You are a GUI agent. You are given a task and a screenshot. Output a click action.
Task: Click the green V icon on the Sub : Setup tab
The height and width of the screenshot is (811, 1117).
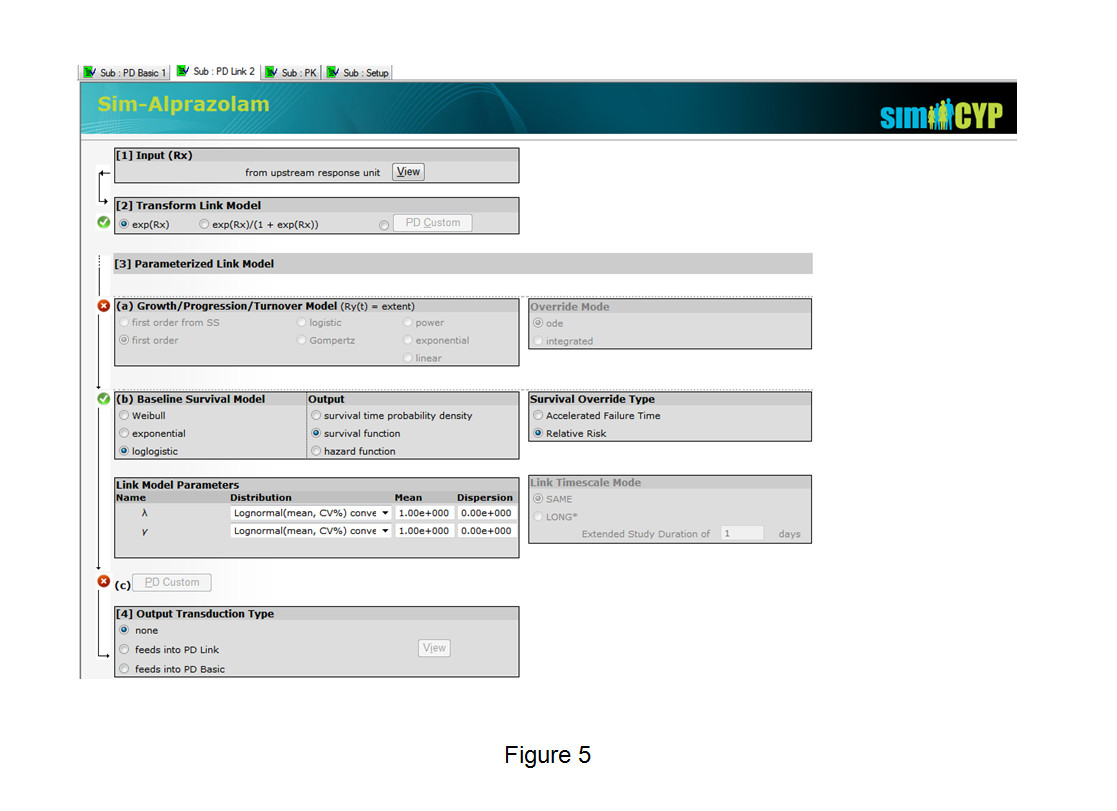click(x=333, y=72)
